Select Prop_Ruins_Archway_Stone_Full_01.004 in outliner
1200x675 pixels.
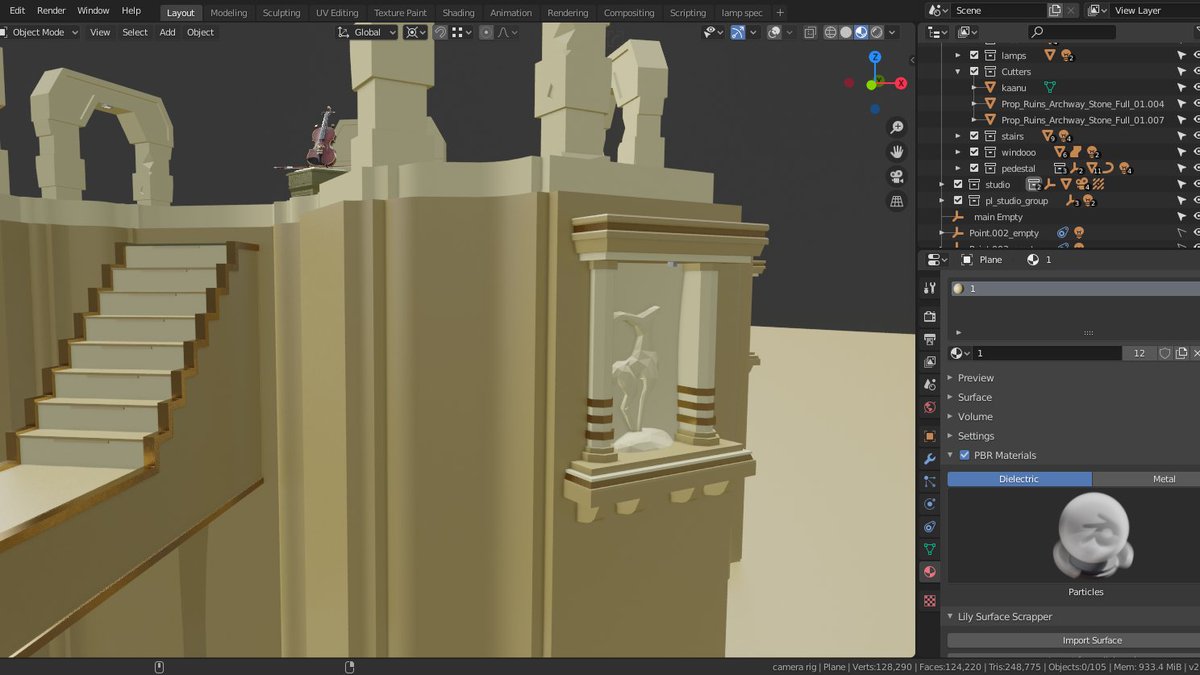point(1082,104)
